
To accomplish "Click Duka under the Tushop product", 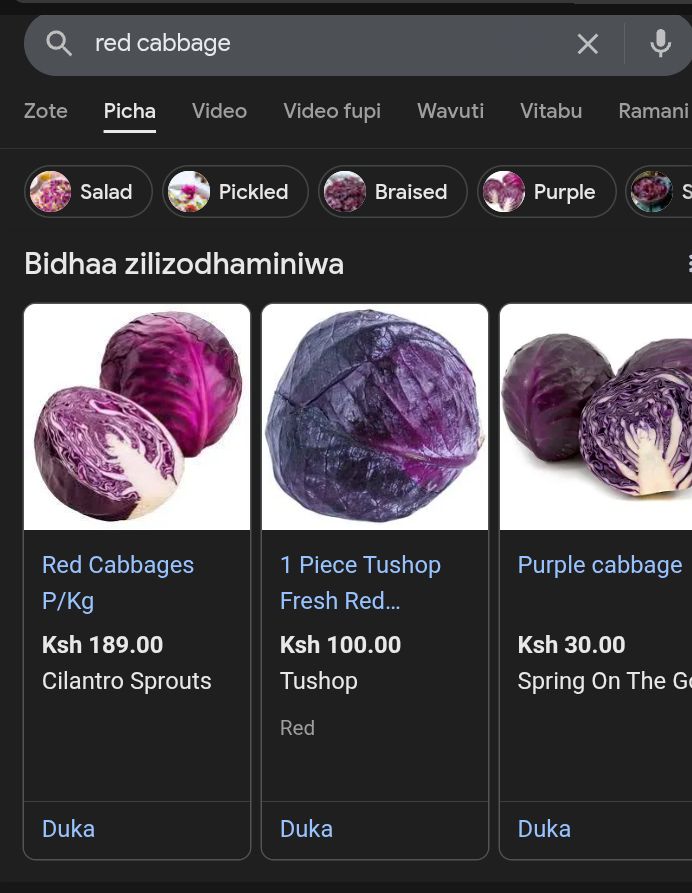I will 306,829.
